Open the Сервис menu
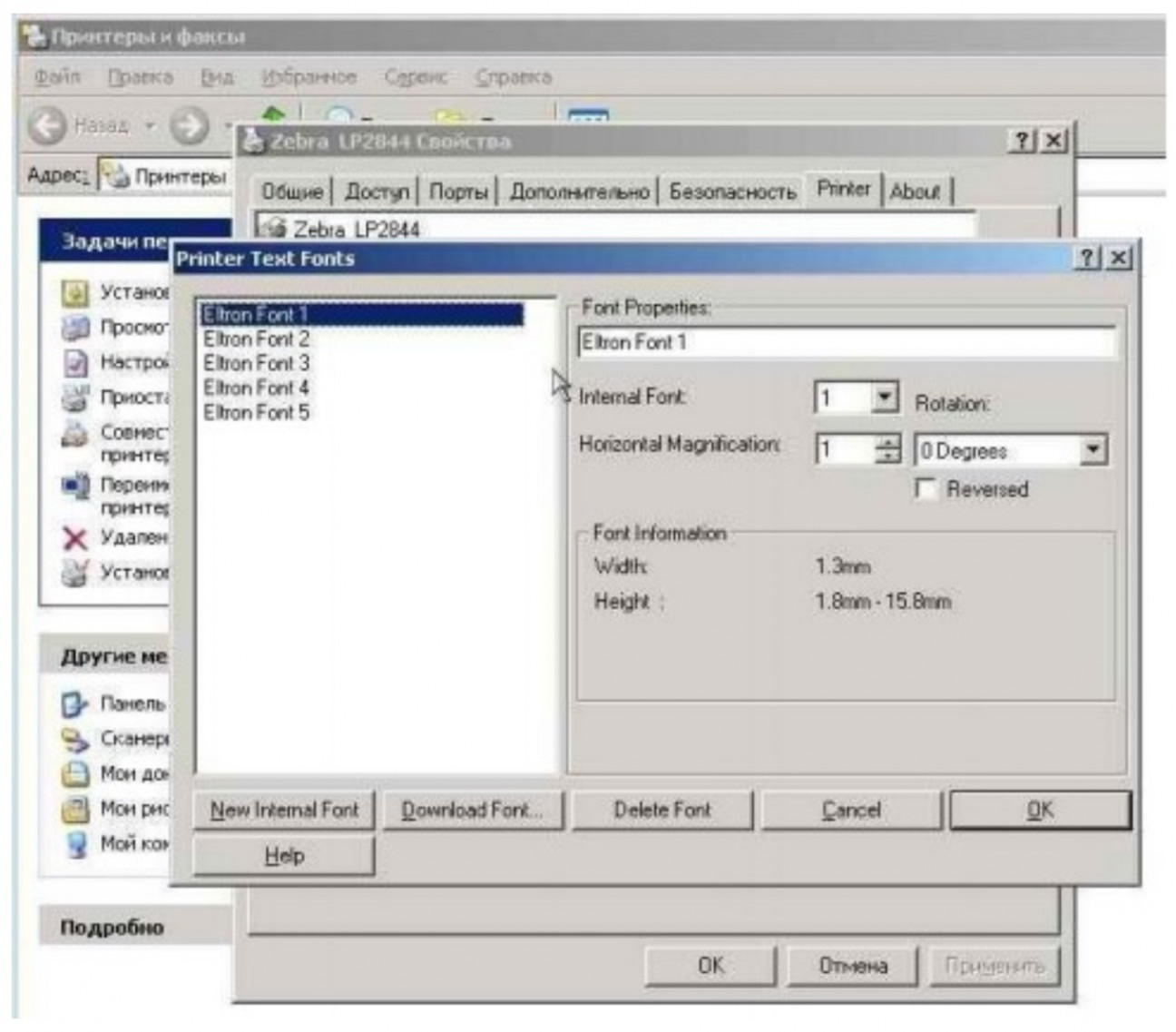This screenshot has width=1176, height=1032. 416,77
